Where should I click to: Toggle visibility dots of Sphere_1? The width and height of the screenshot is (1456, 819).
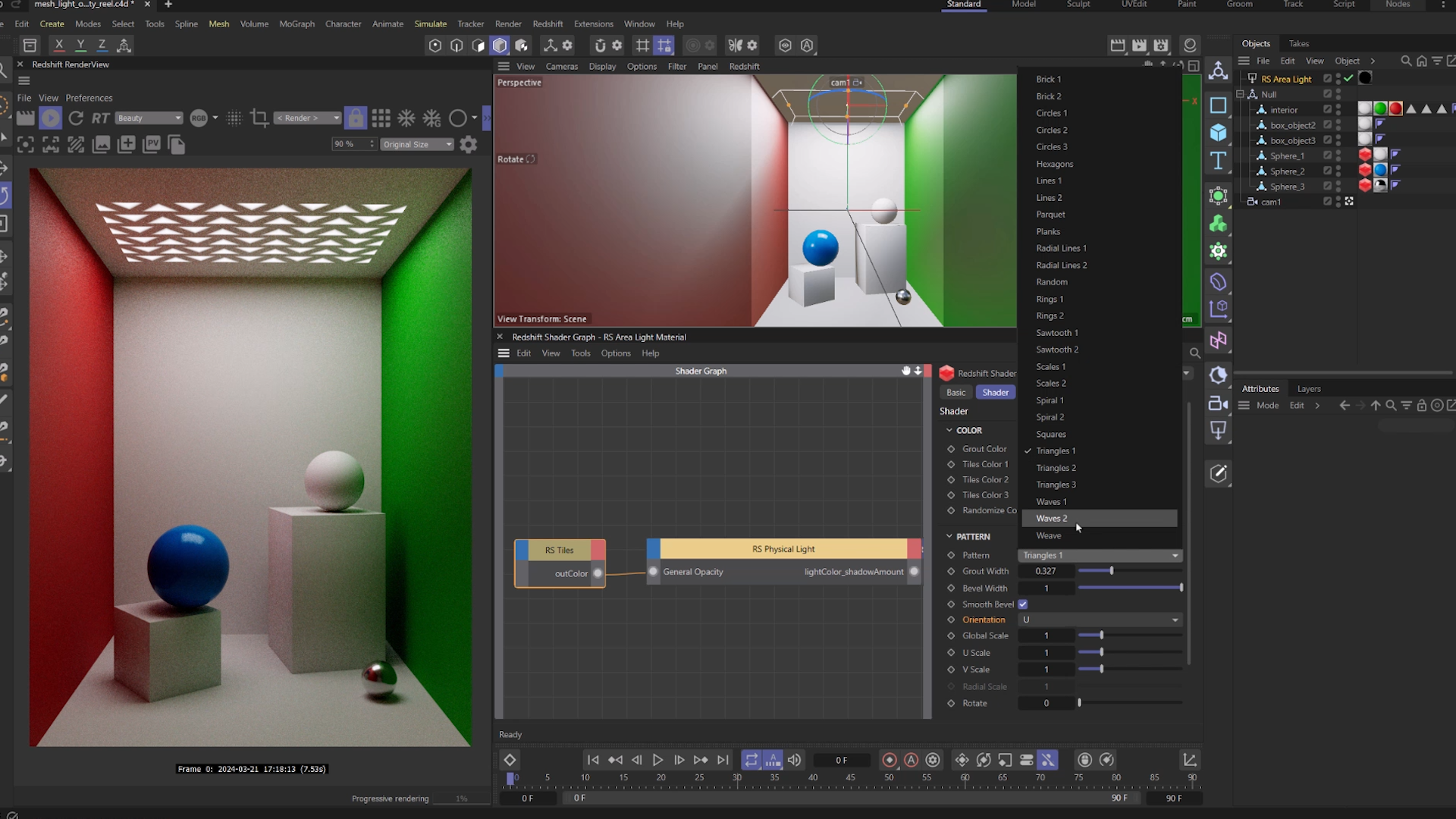(x=1338, y=155)
